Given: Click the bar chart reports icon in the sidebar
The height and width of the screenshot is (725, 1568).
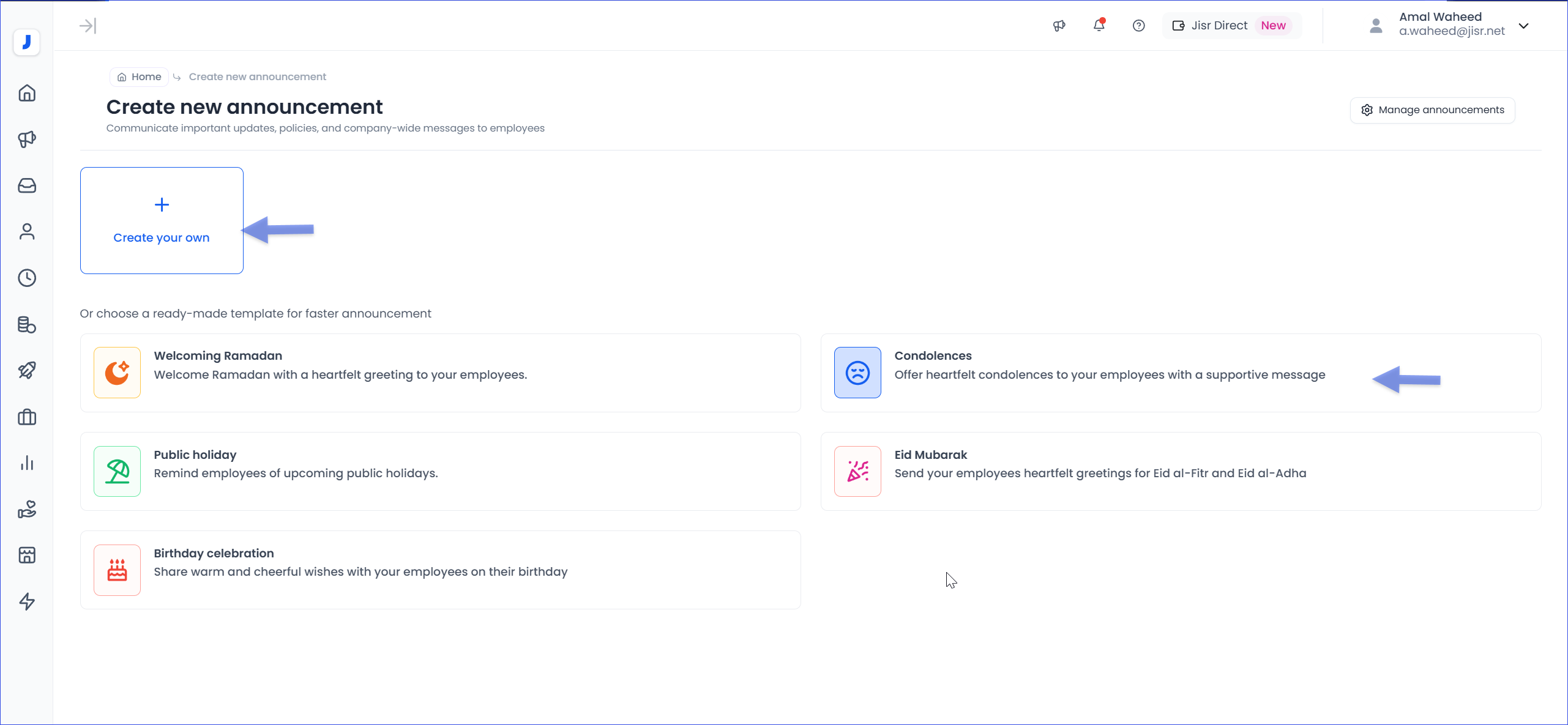Looking at the screenshot, I should (27, 463).
